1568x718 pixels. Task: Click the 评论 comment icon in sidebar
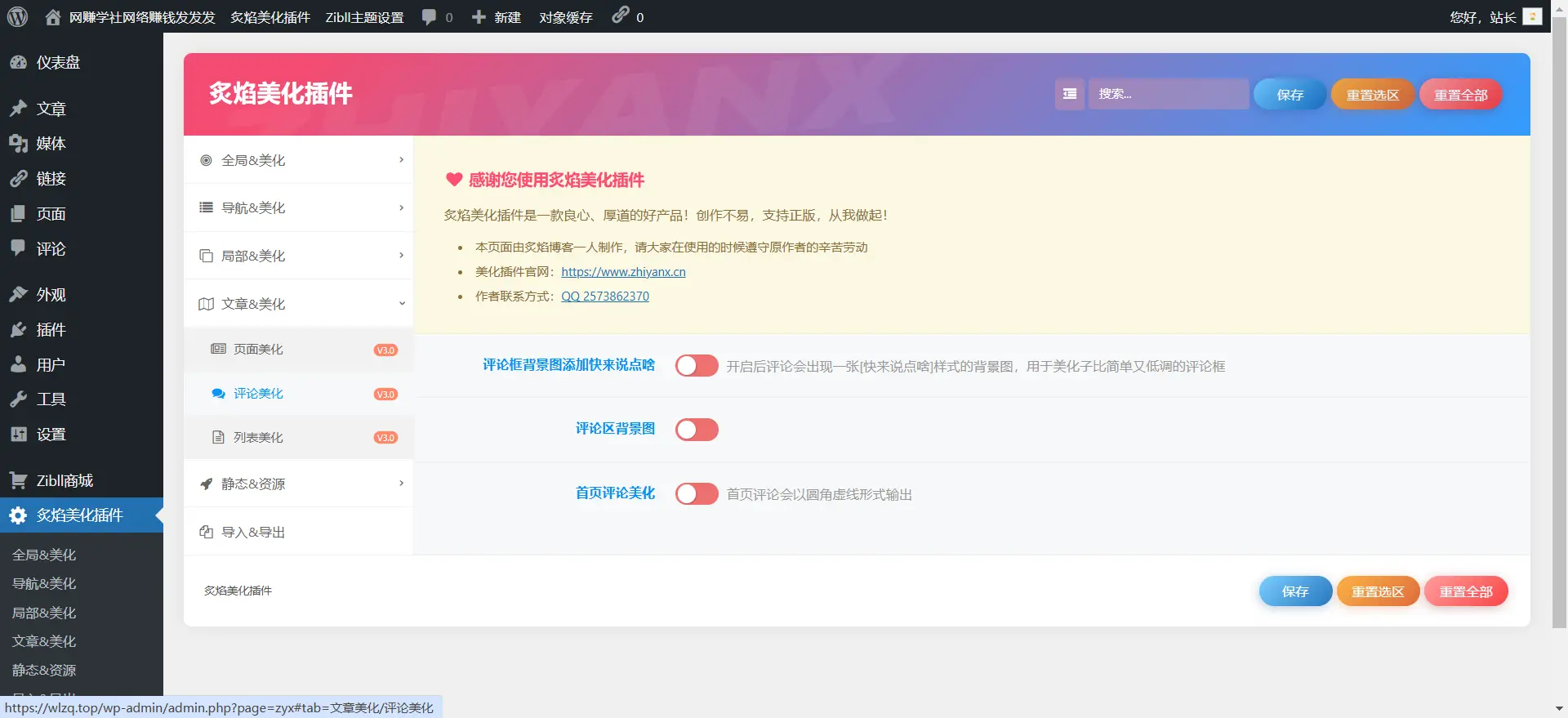[x=18, y=248]
